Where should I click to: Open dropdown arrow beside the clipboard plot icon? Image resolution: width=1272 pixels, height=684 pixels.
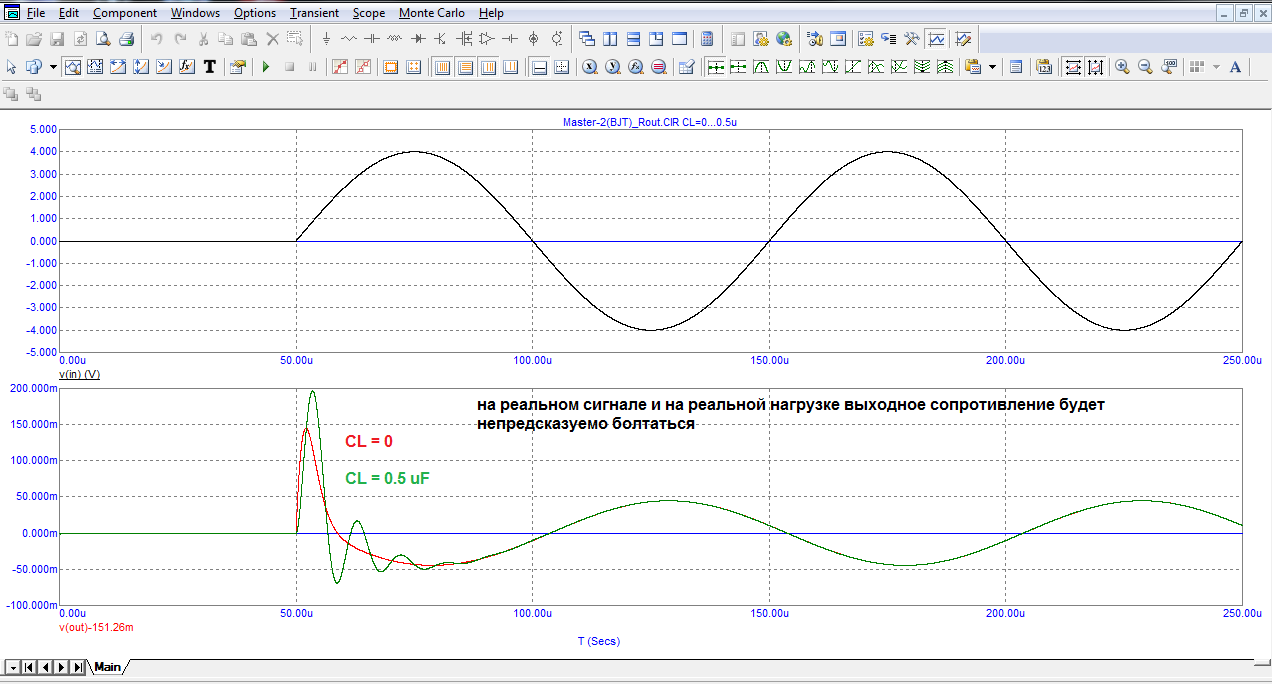coord(992,67)
